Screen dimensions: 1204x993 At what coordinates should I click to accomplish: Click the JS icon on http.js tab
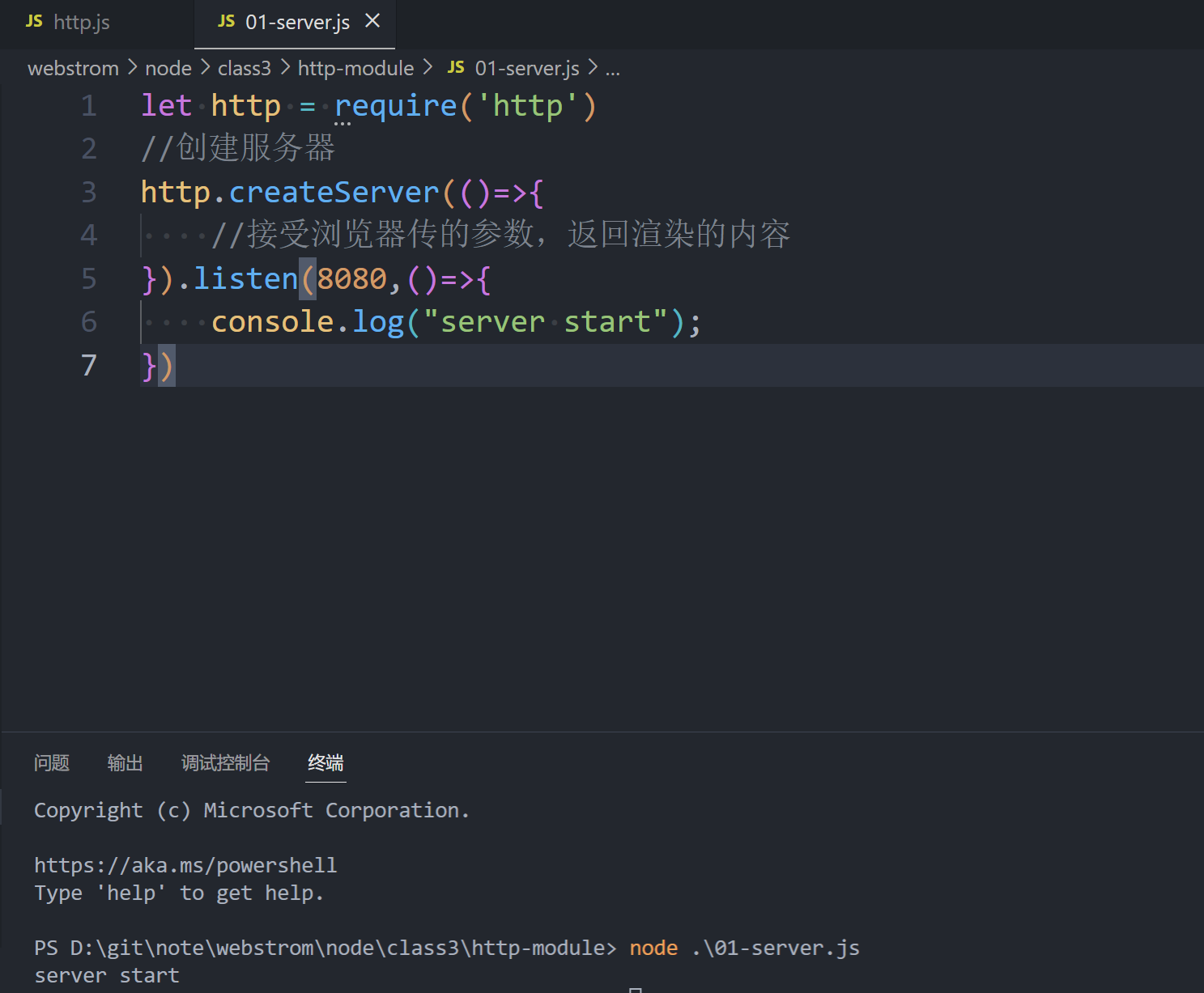click(34, 22)
